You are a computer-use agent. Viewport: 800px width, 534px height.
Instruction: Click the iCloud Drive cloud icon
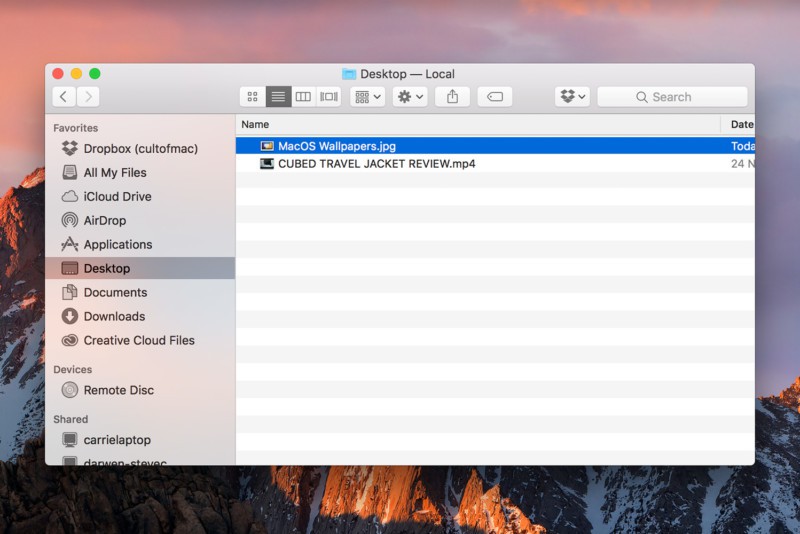[70, 196]
